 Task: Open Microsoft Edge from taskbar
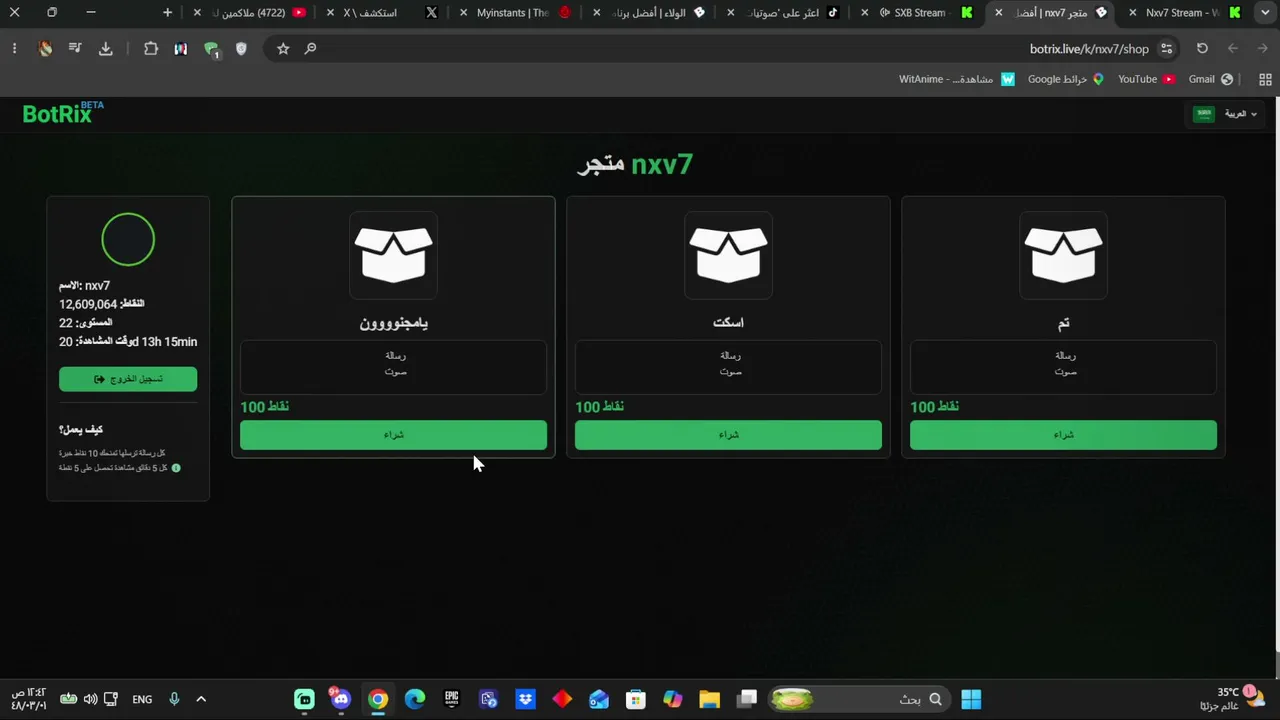coord(415,699)
